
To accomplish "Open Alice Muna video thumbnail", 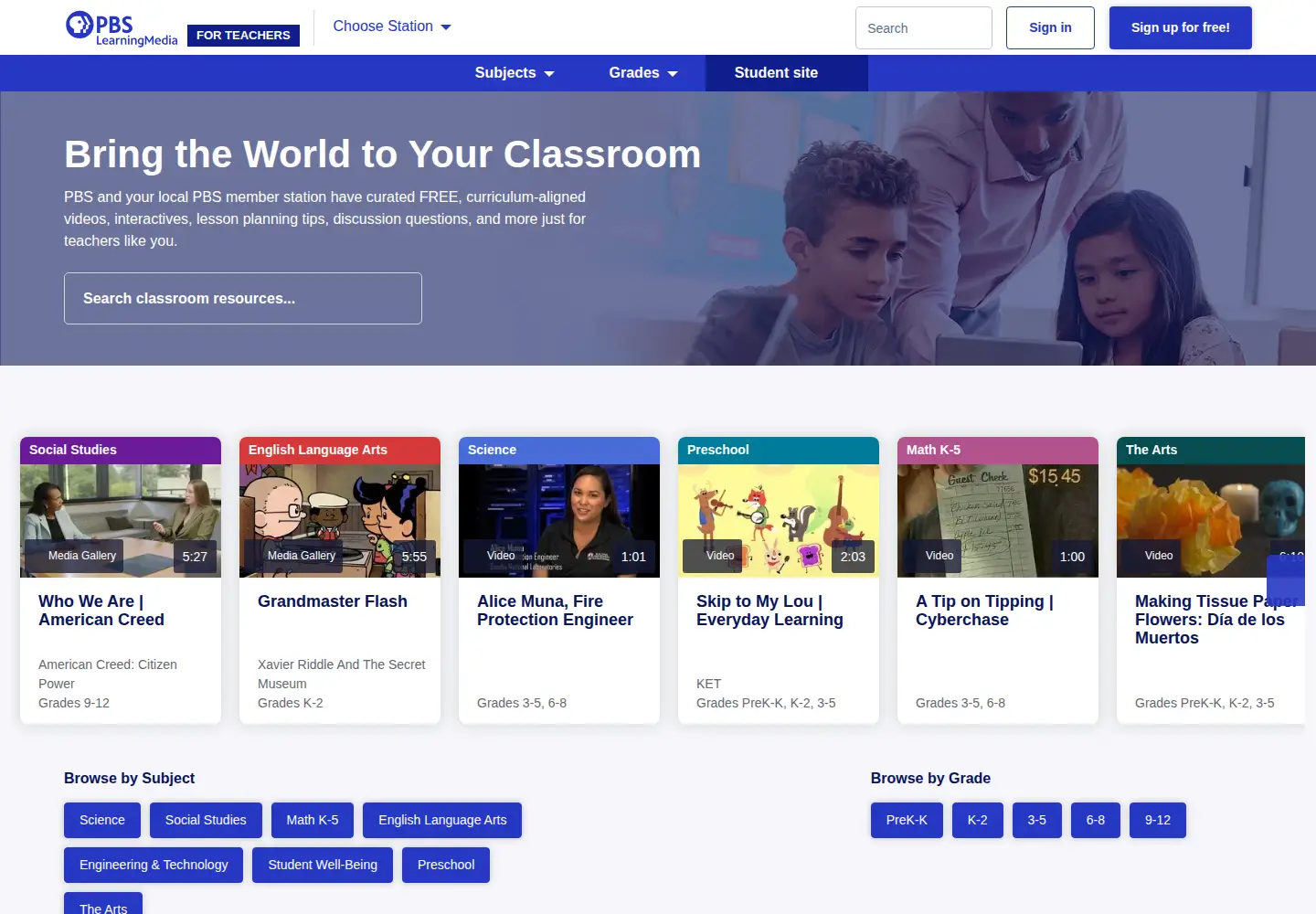I will click(x=559, y=521).
